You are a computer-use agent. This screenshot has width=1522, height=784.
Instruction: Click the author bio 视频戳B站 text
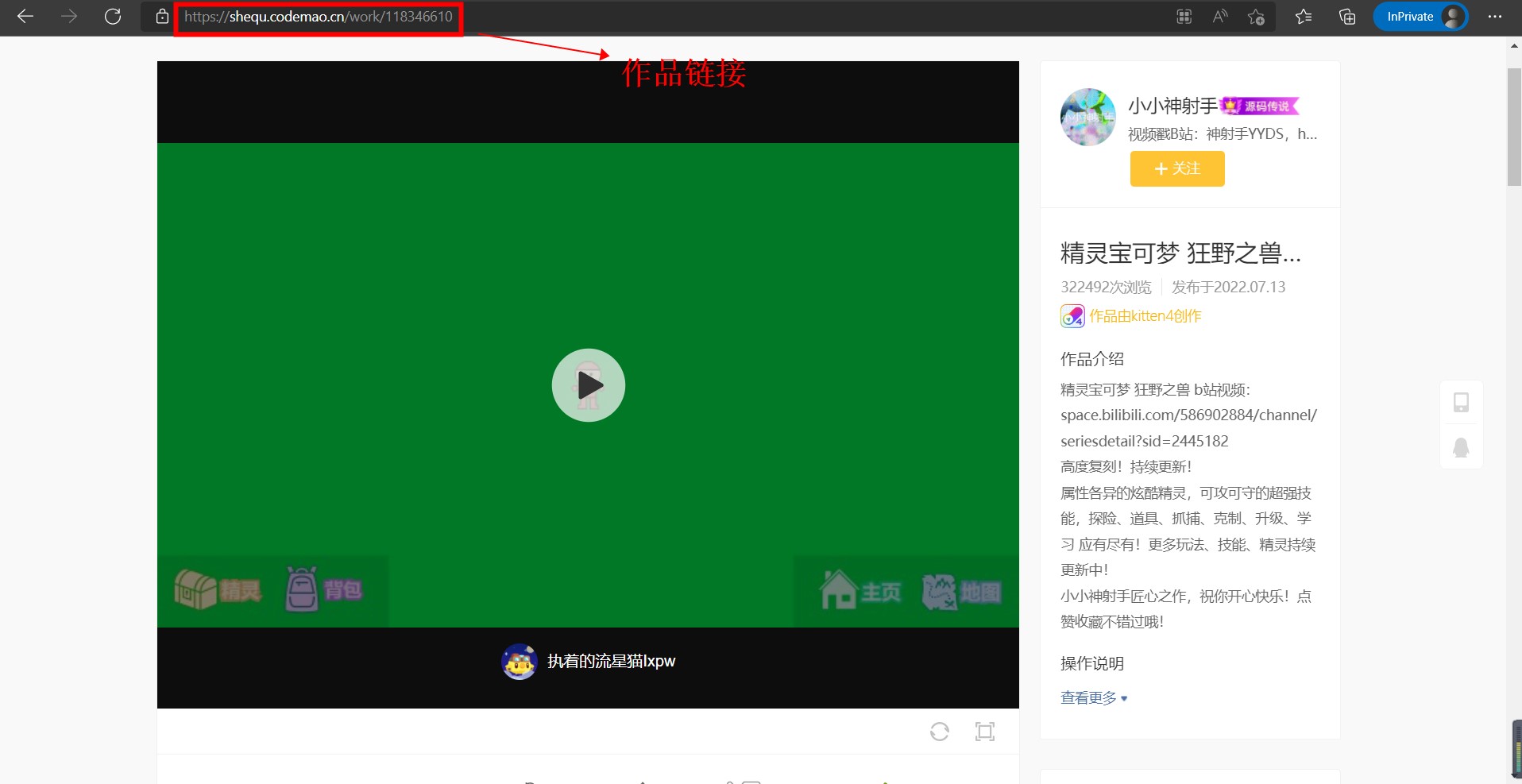1223,134
